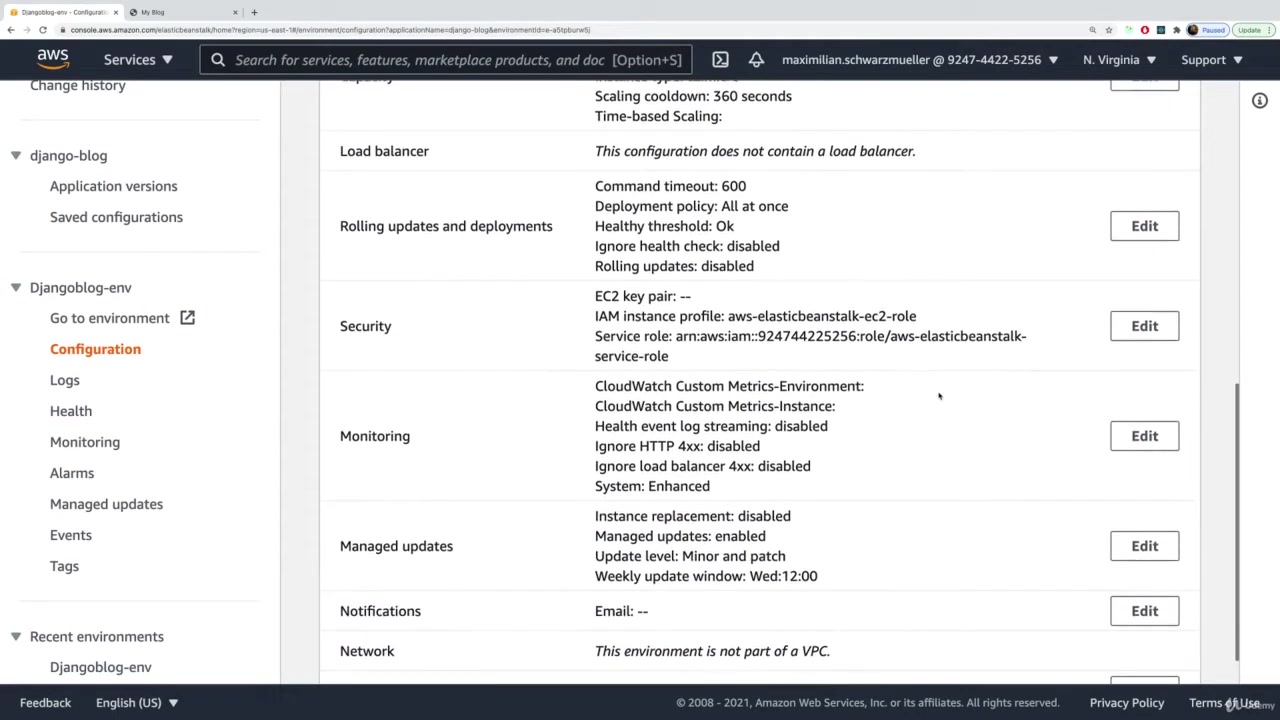Open the N. Virginia region dropdown
1280x720 pixels.
point(1119,60)
